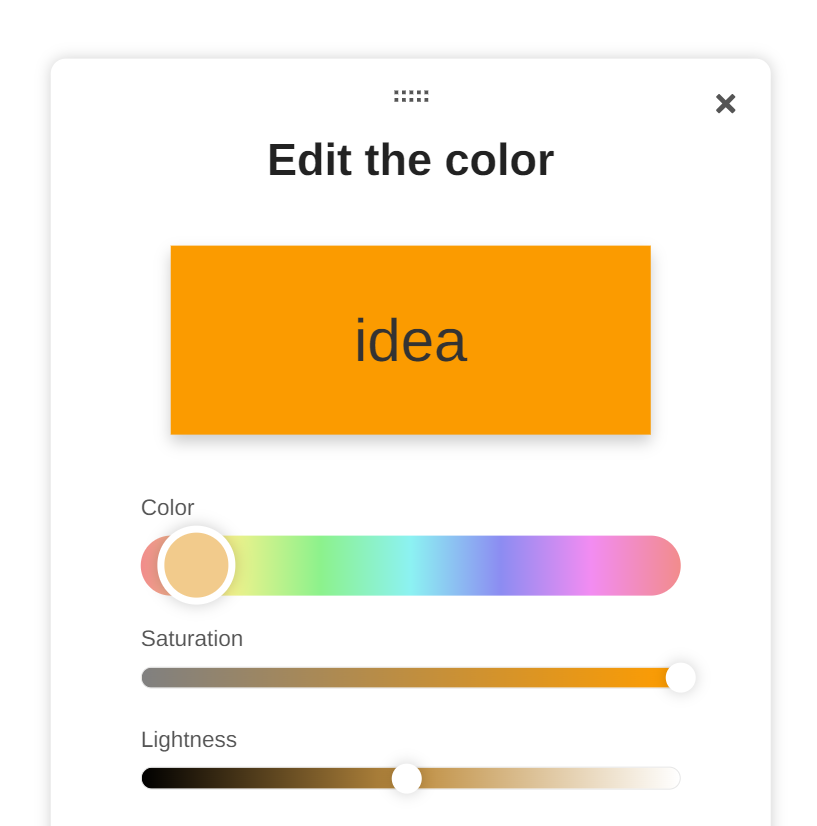
Task: Click the drag handle grip dots
Action: point(411,96)
